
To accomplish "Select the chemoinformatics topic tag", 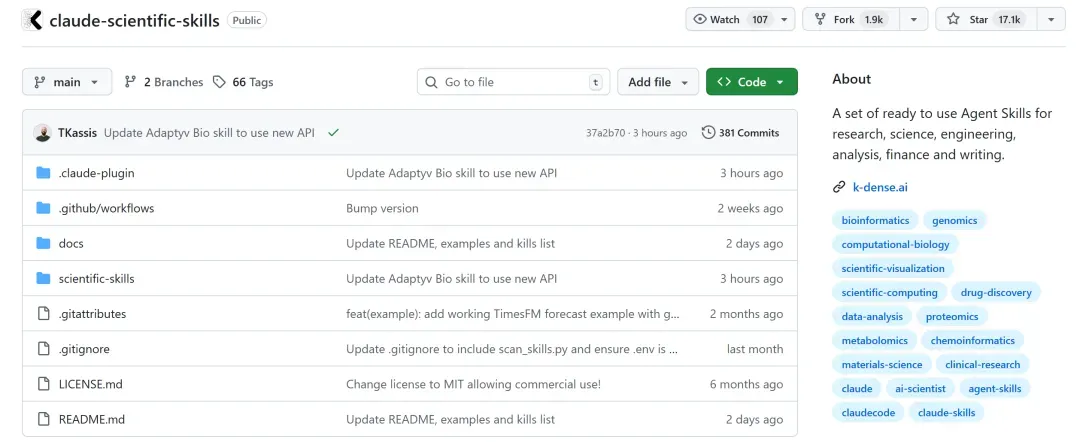I will pos(973,340).
